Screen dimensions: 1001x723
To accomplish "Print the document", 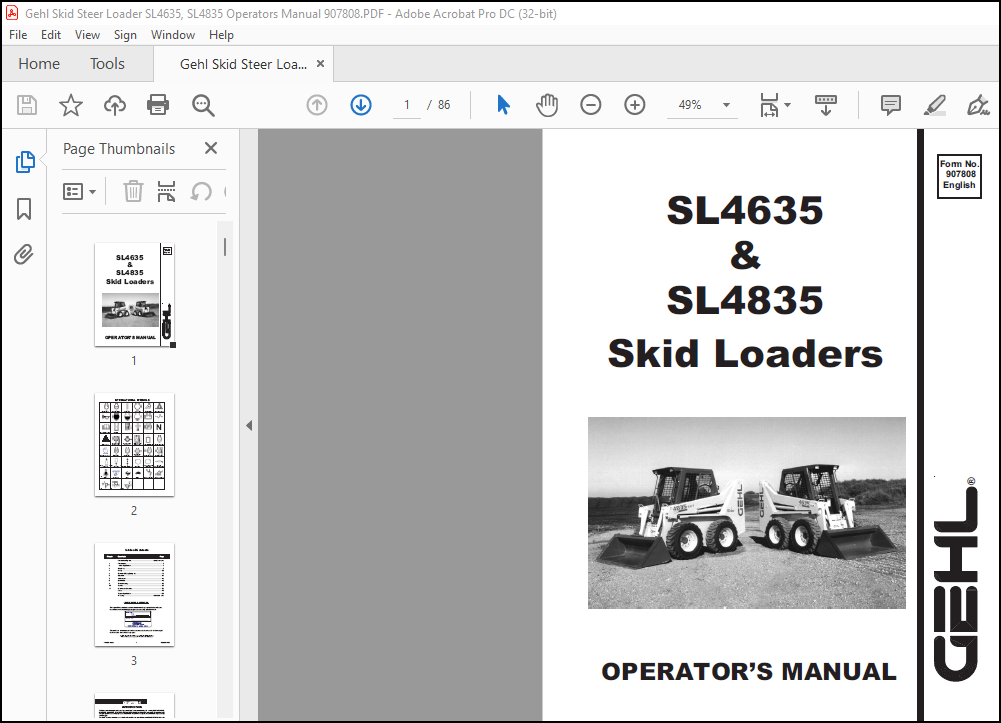I will pos(158,105).
